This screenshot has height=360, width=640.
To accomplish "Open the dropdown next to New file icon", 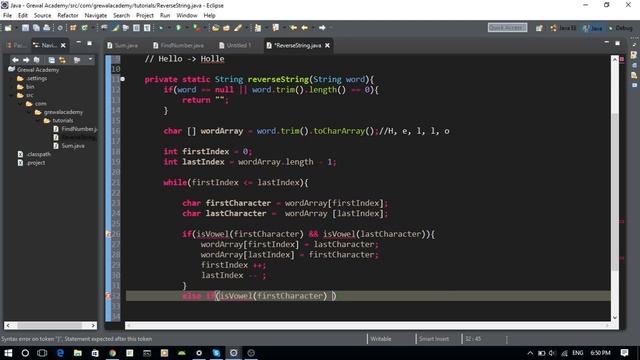I will pyautogui.click(x=16, y=28).
